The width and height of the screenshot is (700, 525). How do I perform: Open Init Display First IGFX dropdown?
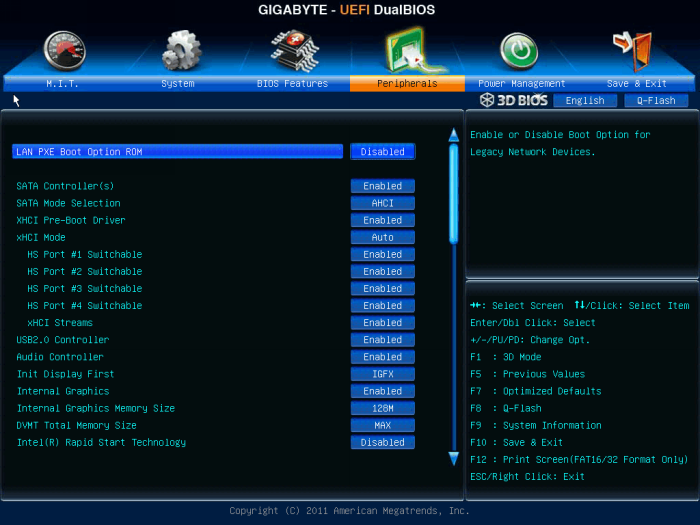(382, 374)
